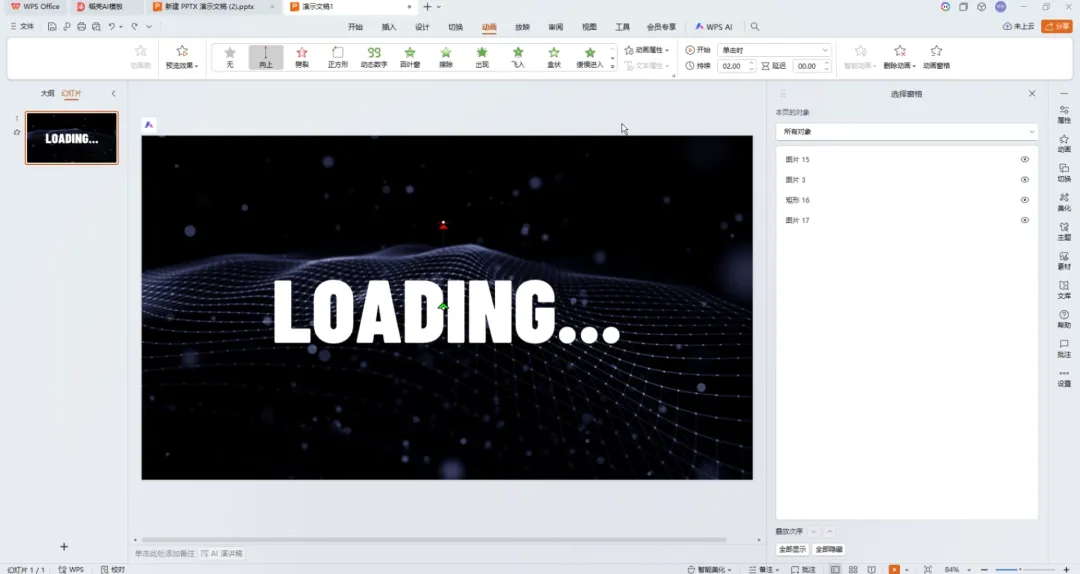
Task: Open the 动画窗格 animation pane
Action: point(936,57)
